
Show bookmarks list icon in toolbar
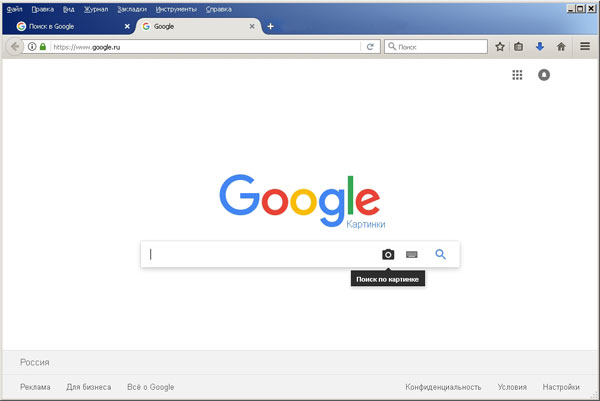(x=518, y=47)
